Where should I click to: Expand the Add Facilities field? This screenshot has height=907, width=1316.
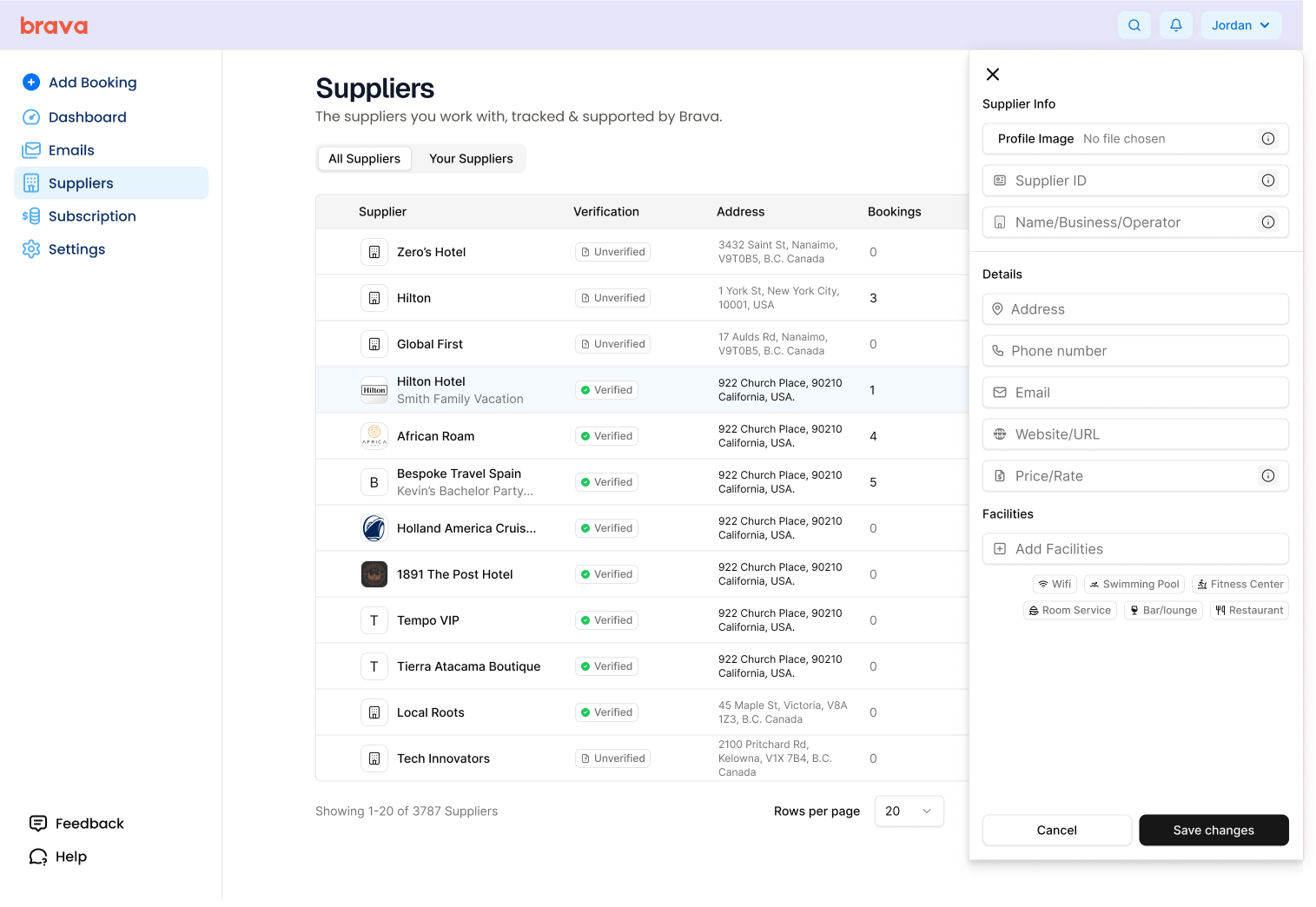(x=1134, y=549)
